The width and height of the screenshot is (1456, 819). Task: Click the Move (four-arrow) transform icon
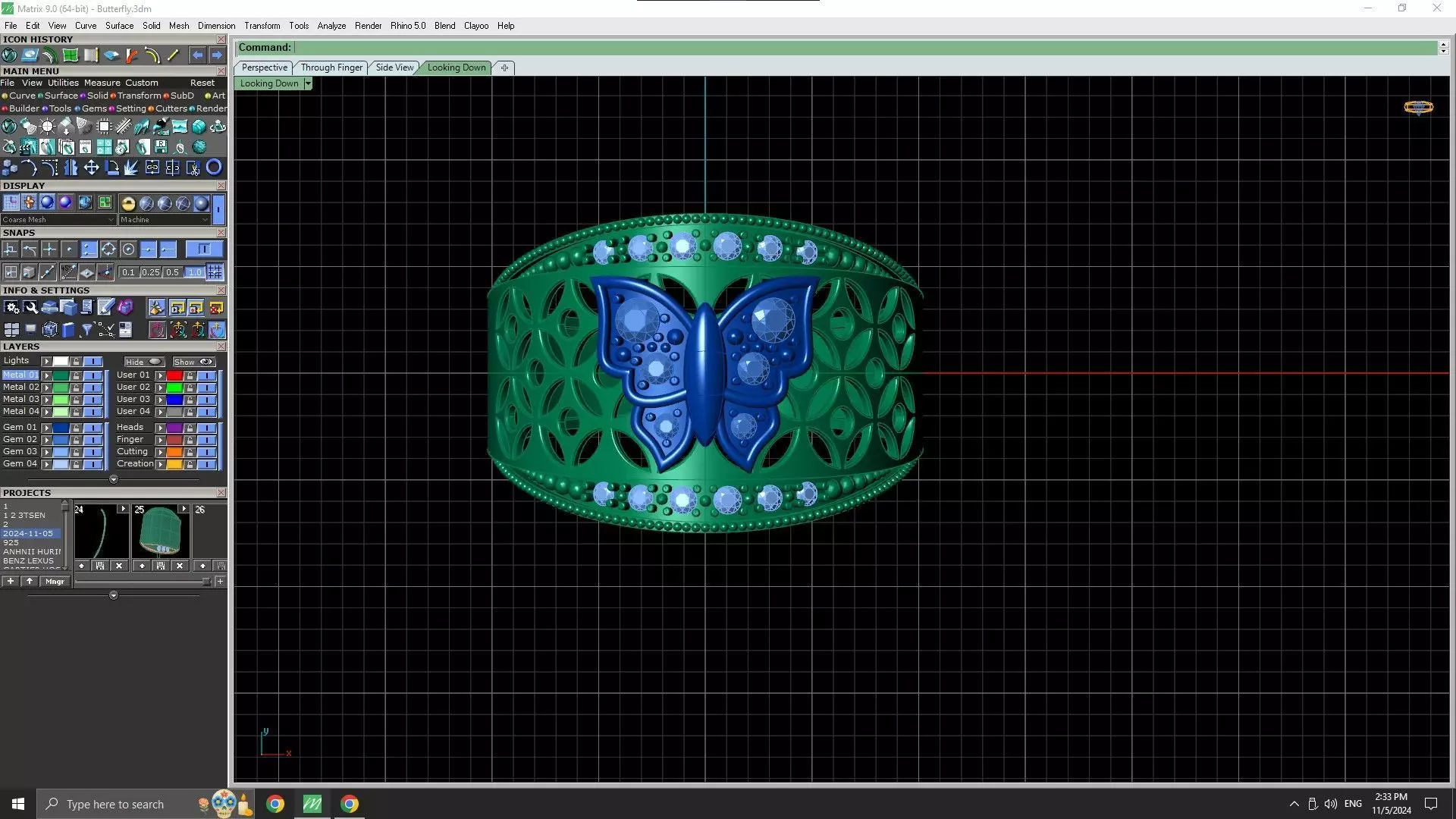91,168
